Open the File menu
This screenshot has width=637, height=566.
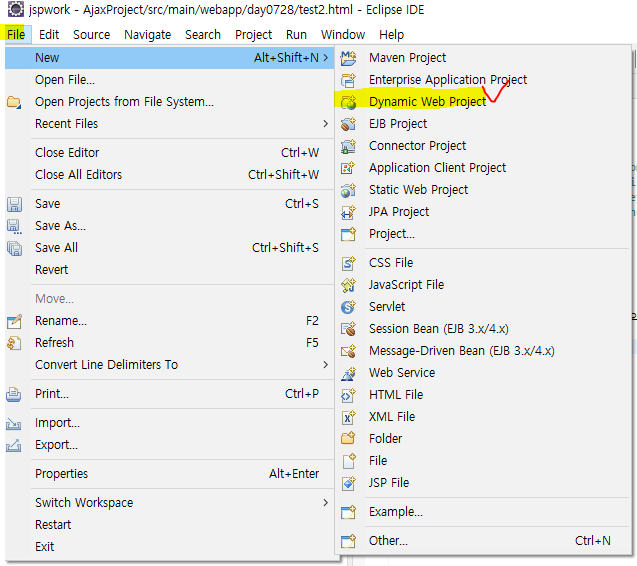tap(16, 35)
